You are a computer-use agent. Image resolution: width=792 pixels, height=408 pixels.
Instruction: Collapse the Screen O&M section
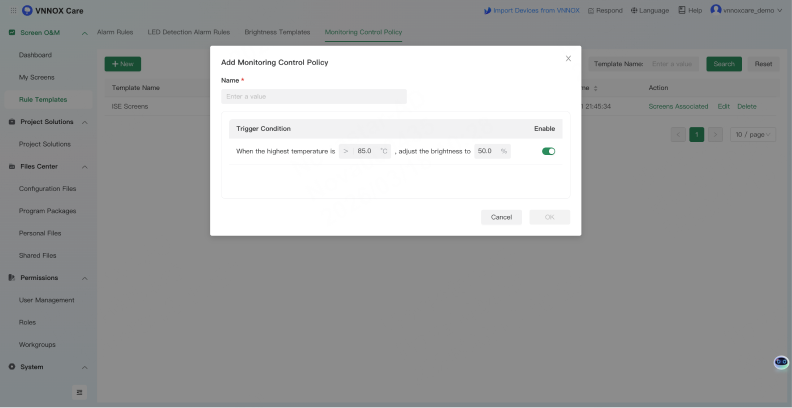point(84,33)
